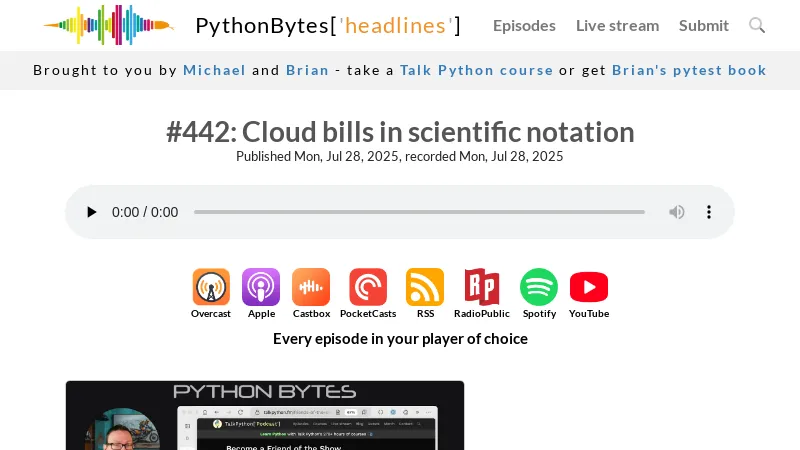Open Brian's pytest book link

point(688,70)
